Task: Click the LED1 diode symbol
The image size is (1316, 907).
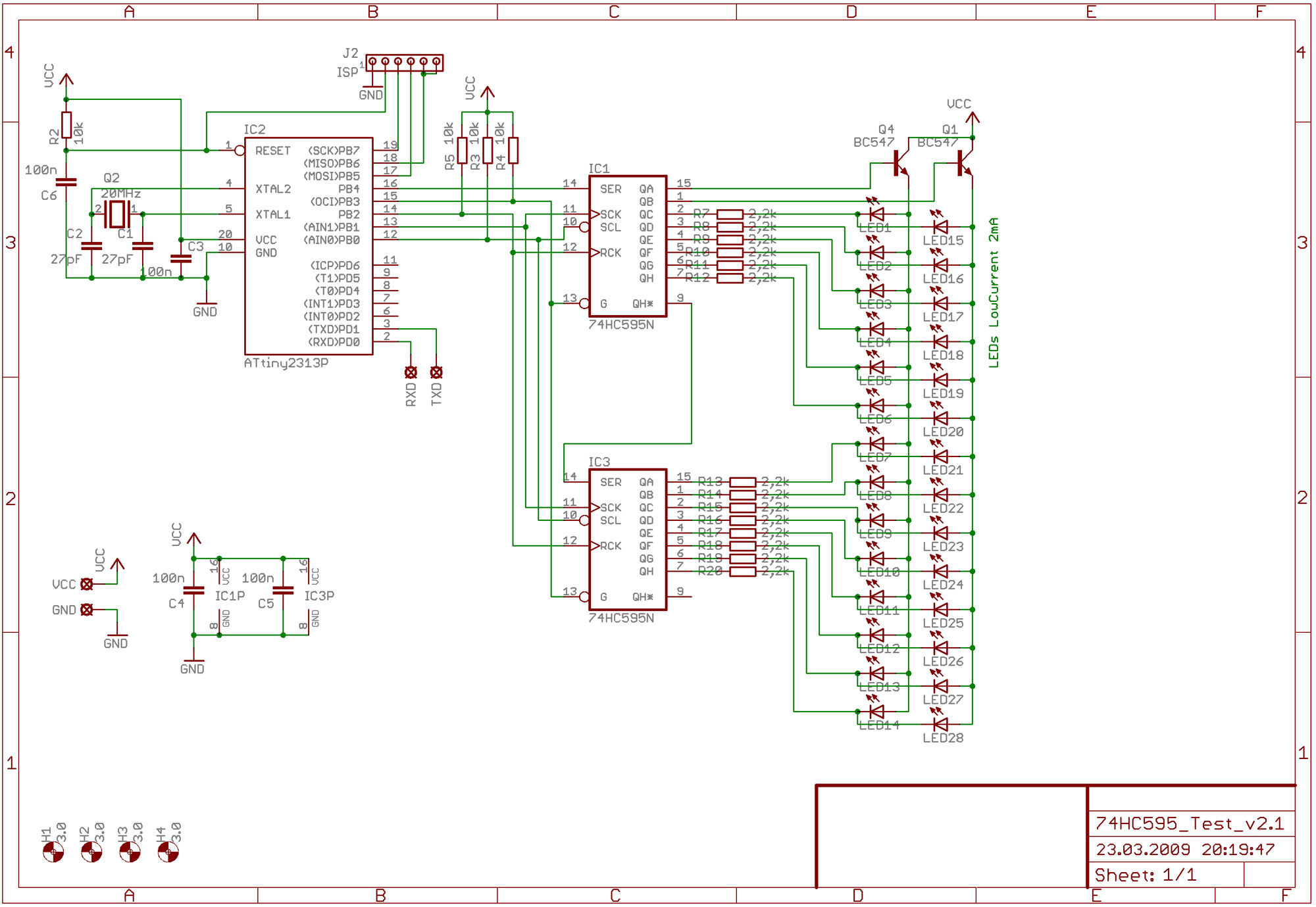Action: point(876,214)
